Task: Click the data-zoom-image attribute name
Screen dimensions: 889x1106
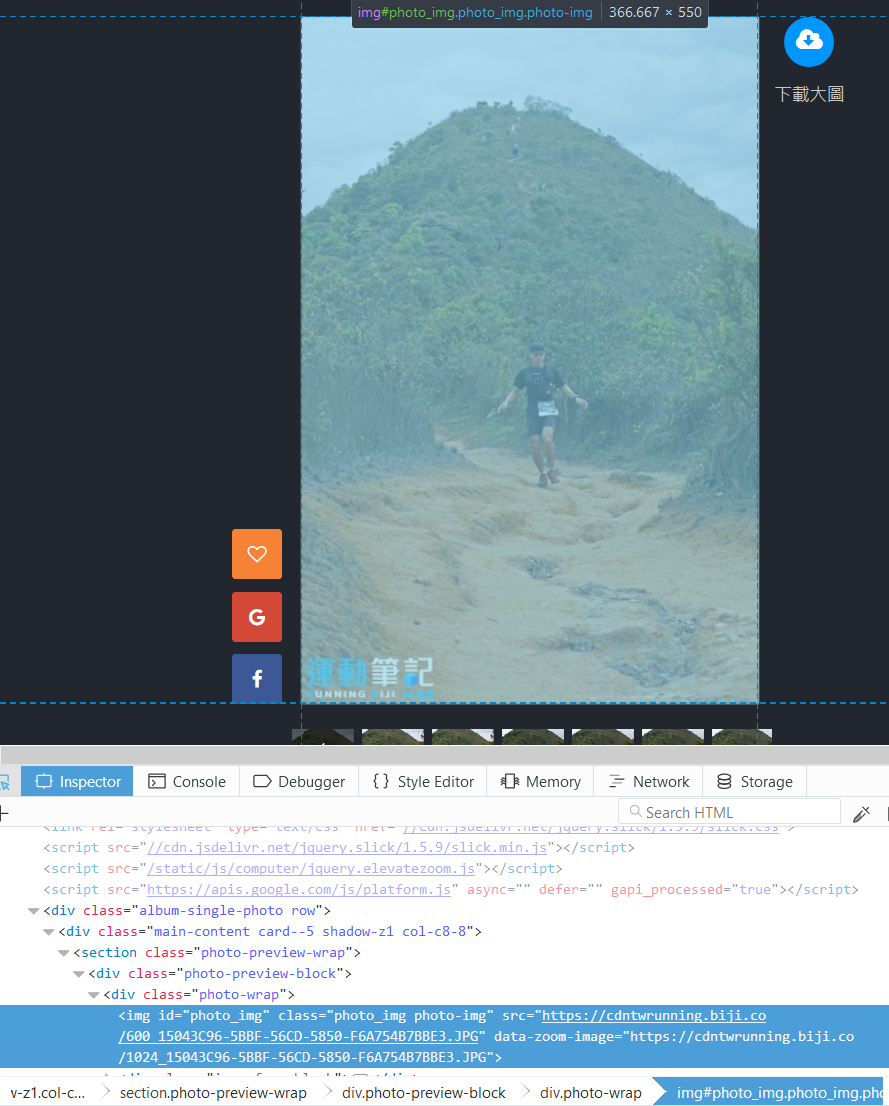Action: click(557, 1036)
